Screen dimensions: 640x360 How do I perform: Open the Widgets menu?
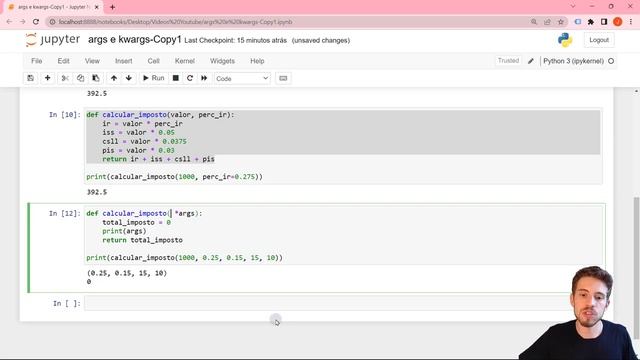pos(222,61)
